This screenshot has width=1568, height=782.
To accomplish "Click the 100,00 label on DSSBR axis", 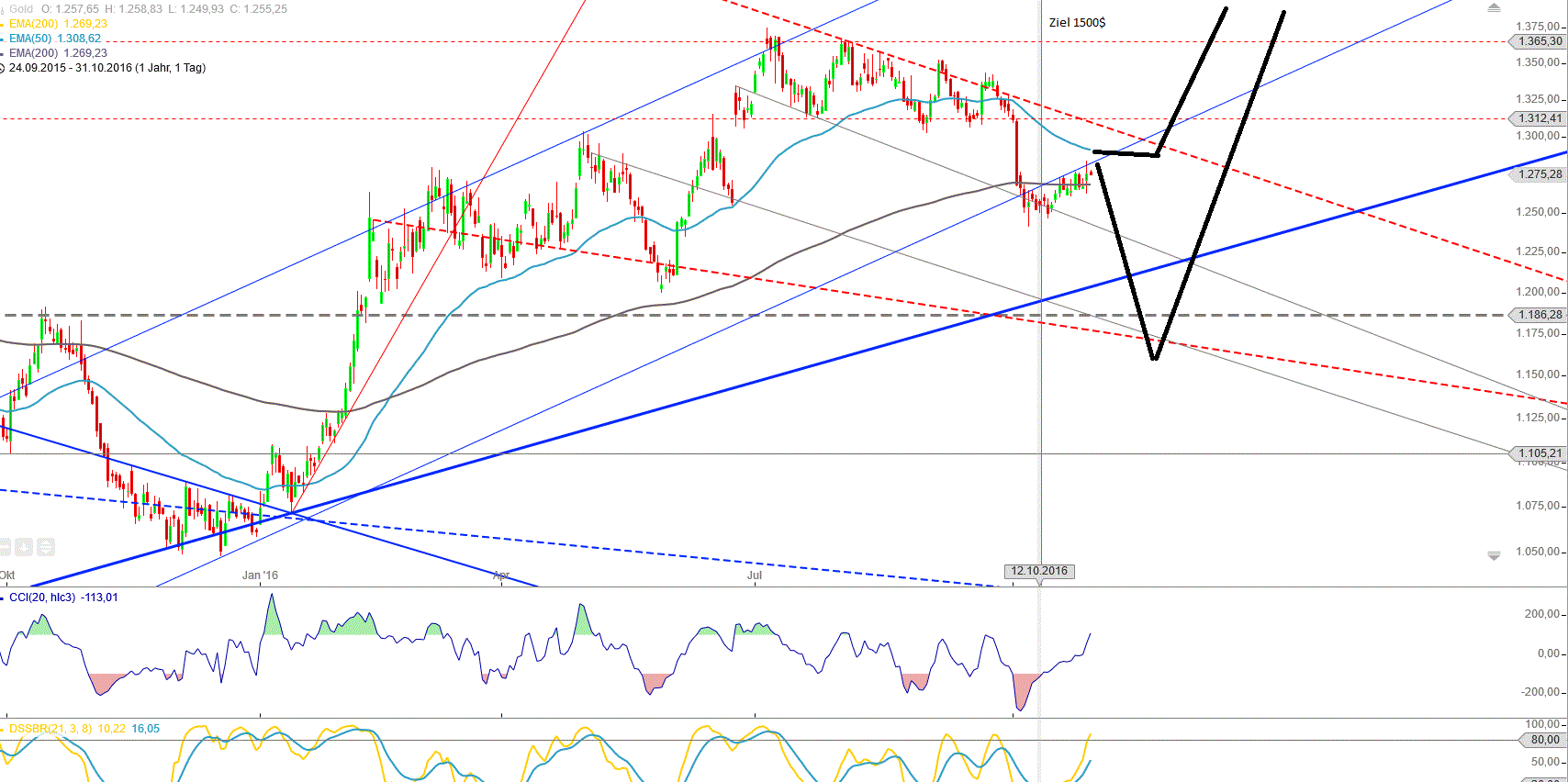I will tap(1544, 724).
